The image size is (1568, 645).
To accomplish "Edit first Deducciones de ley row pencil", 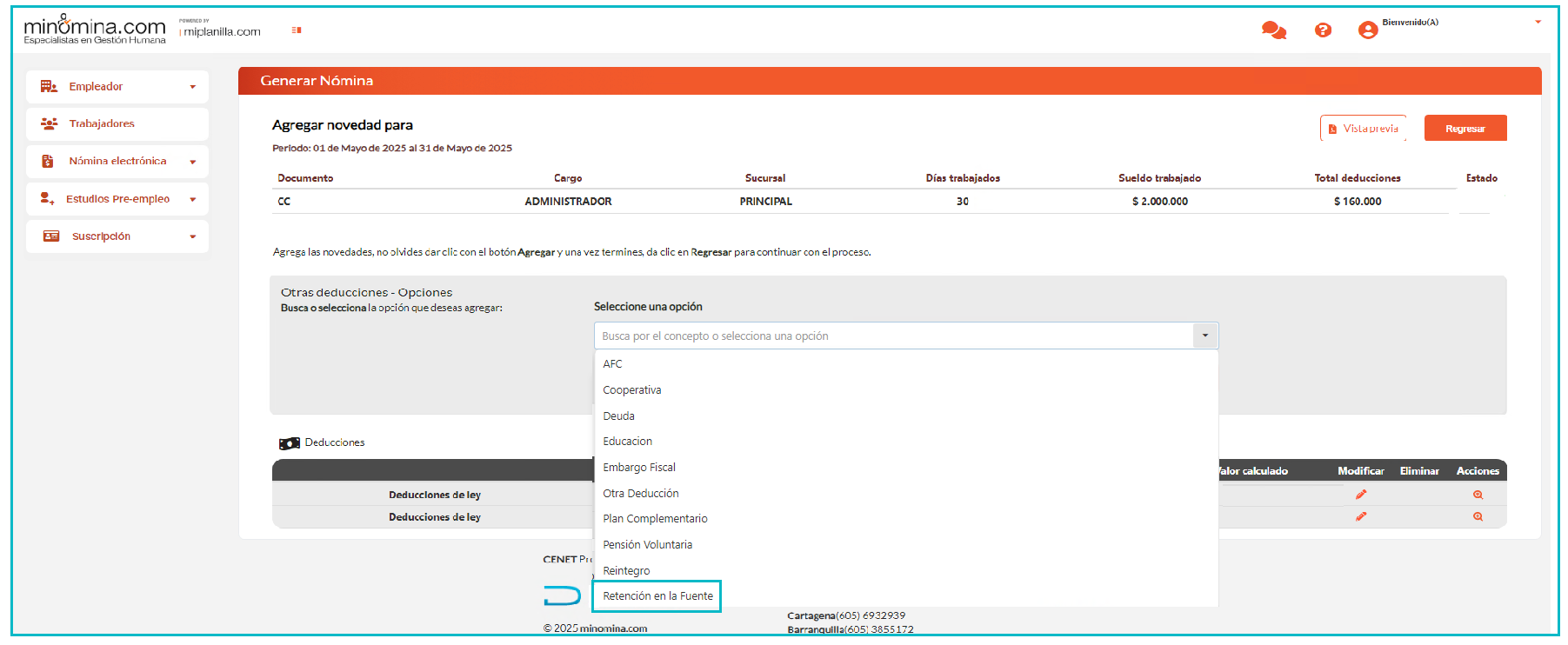I will tap(1361, 495).
